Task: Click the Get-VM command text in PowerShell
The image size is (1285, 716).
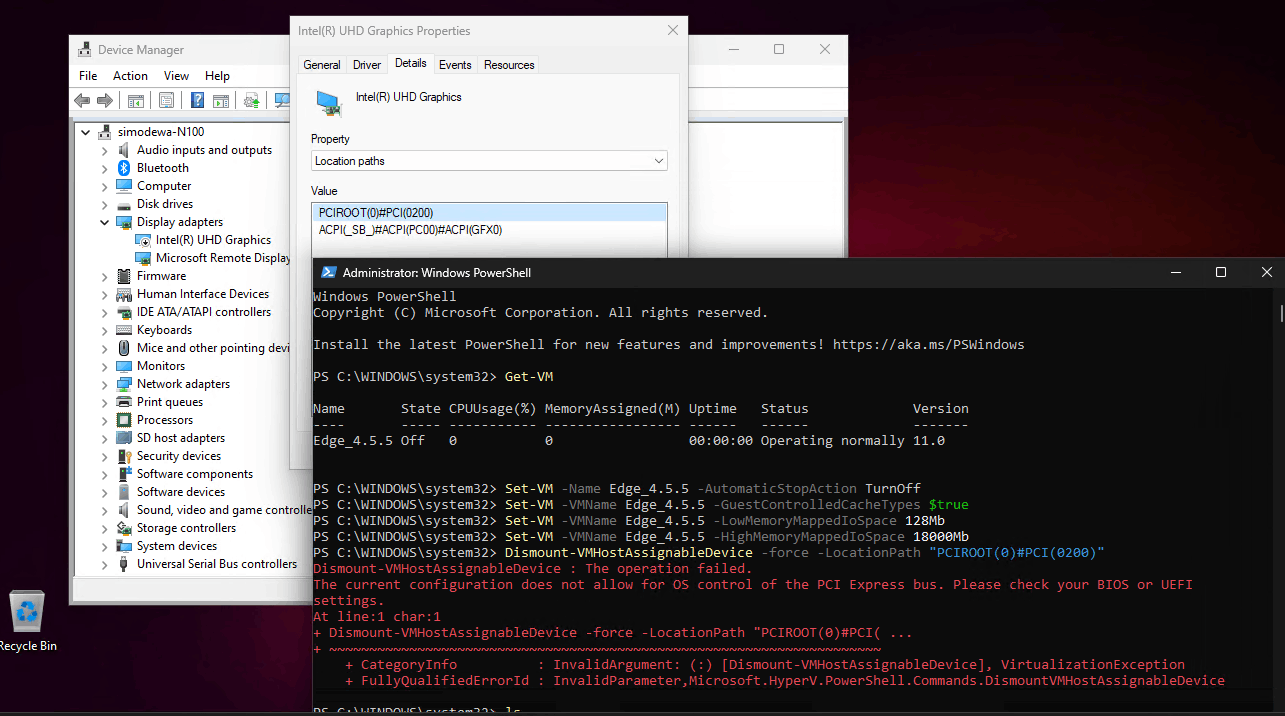Action: [529, 377]
